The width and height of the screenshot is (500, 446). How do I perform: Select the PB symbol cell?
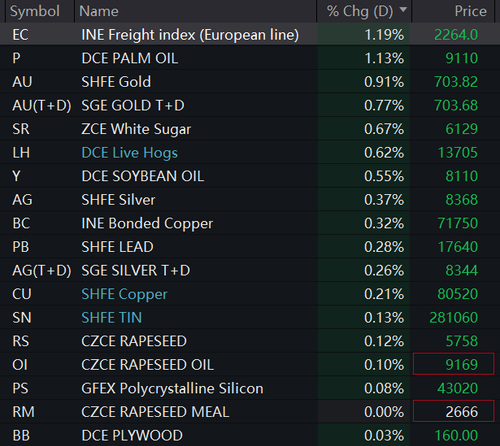click(21, 247)
